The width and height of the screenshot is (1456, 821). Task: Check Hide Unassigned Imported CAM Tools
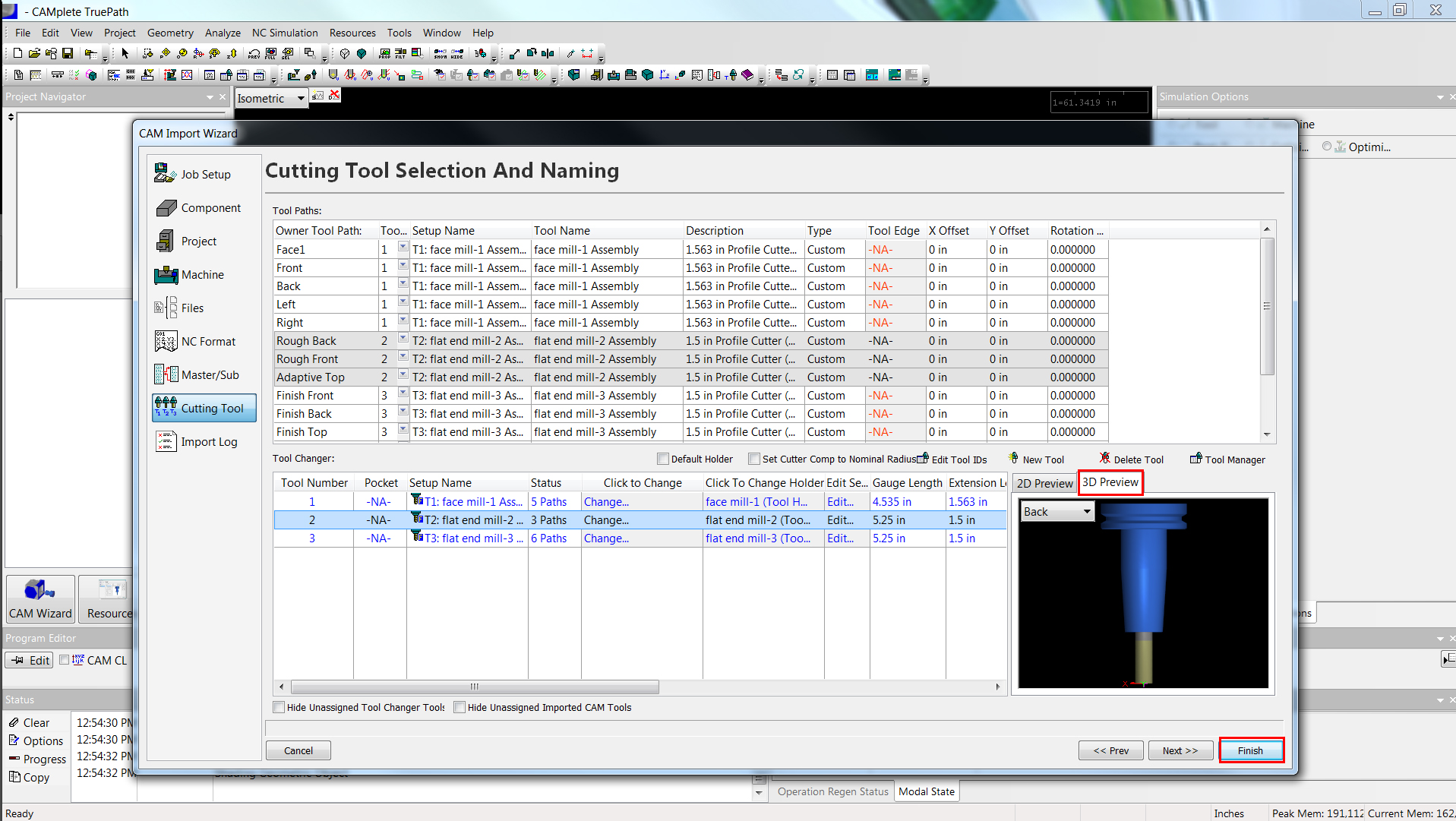(x=460, y=707)
